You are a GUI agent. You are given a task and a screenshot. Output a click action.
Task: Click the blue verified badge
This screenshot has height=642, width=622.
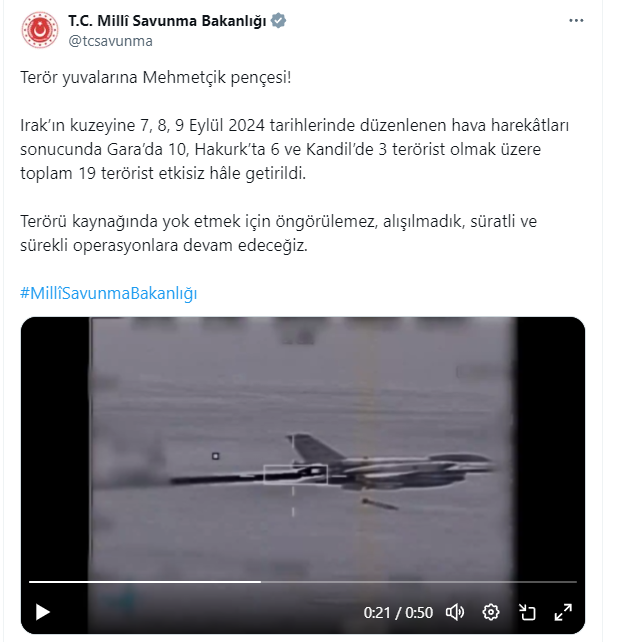(x=278, y=20)
